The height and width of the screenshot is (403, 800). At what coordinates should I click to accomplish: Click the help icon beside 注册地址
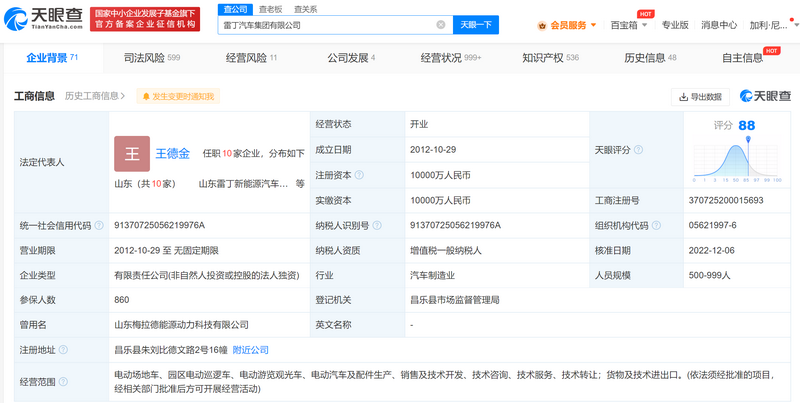pyautogui.click(x=63, y=350)
